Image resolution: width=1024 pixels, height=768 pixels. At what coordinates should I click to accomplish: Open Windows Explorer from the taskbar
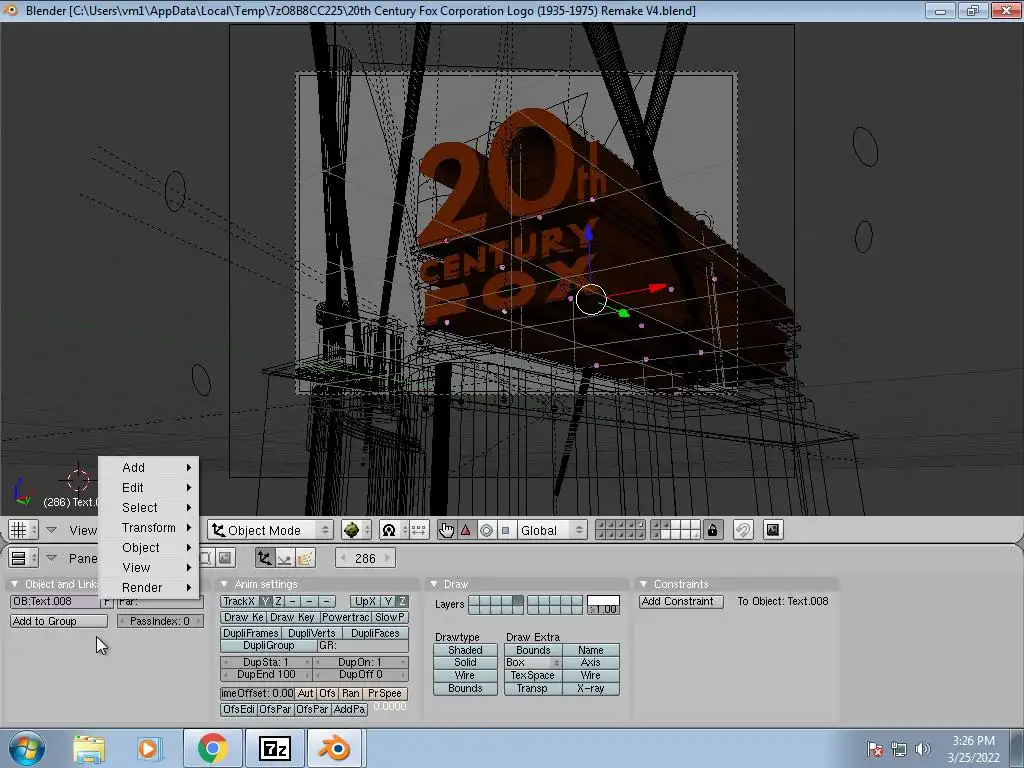point(89,748)
